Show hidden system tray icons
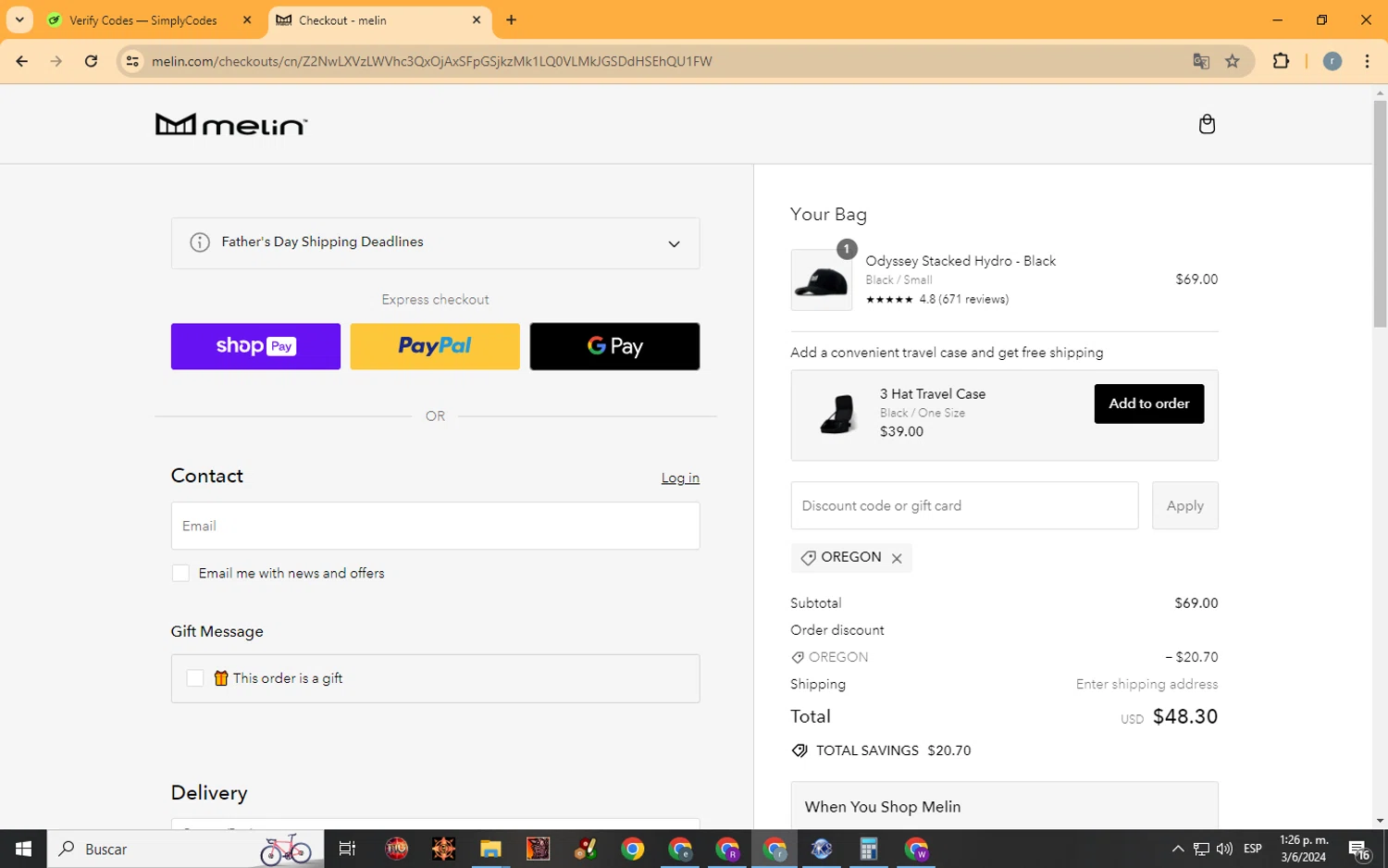Screen dimensions: 1388x868 coord(1177,849)
